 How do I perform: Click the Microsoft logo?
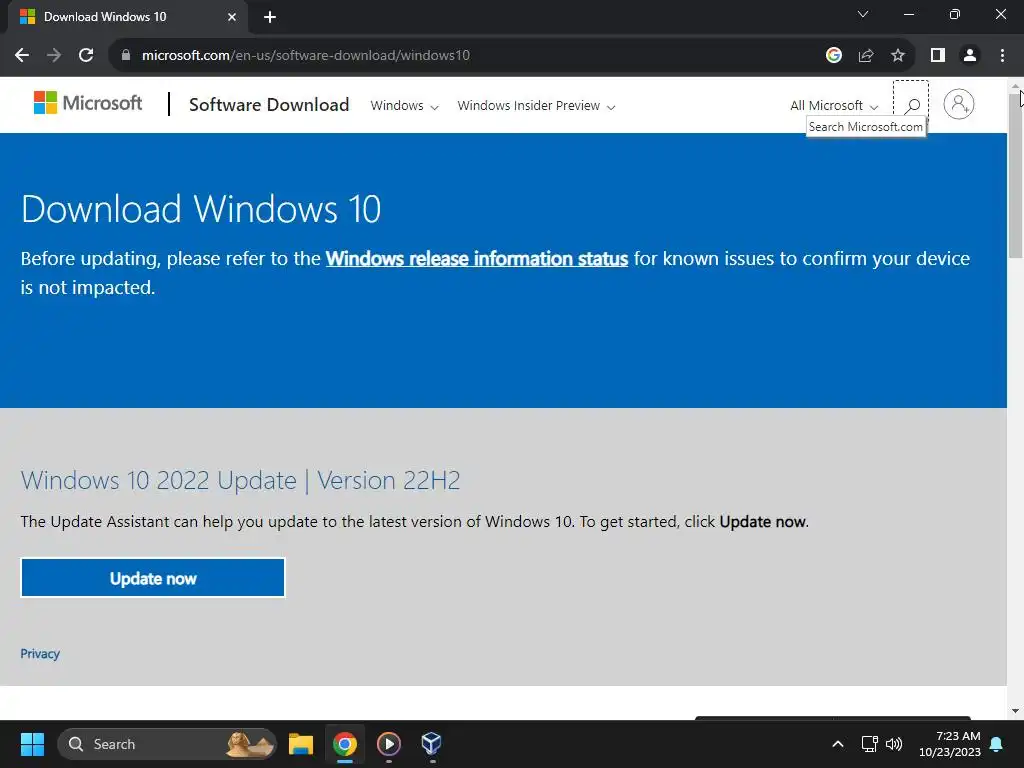click(88, 103)
